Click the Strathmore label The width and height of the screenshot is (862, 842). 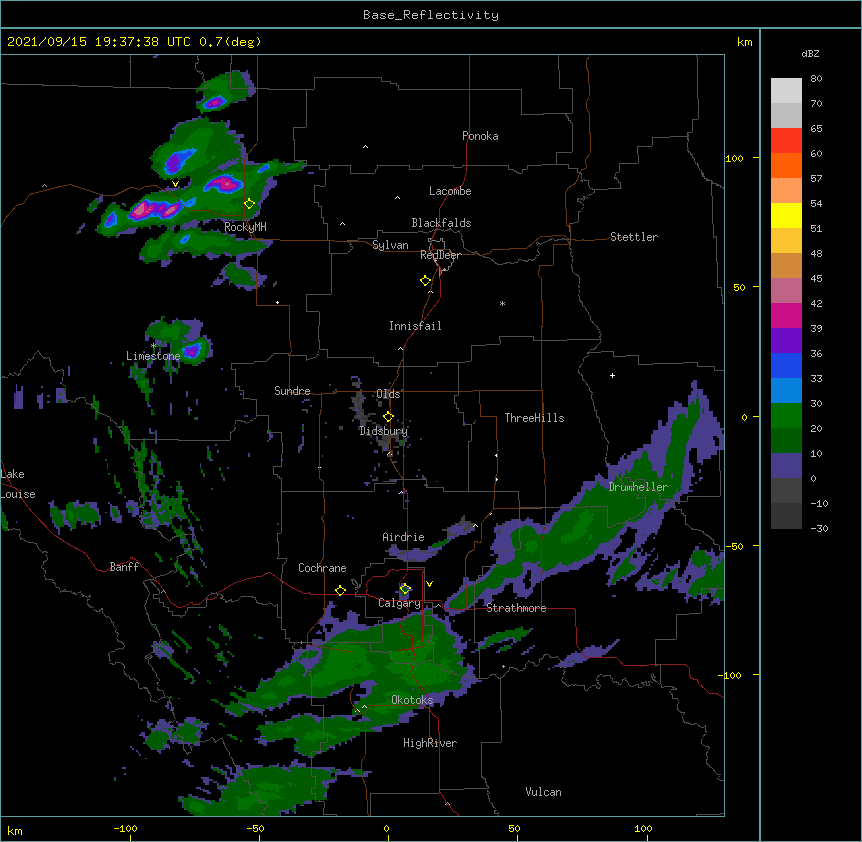tap(516, 608)
